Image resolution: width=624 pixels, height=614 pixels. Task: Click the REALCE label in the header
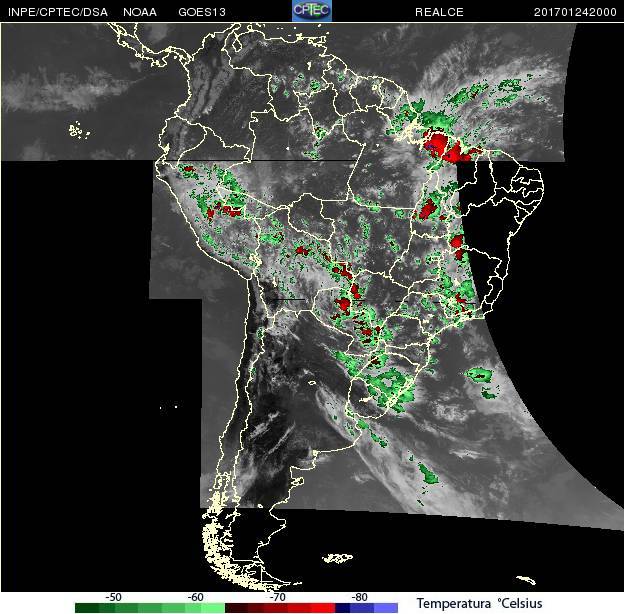(439, 12)
